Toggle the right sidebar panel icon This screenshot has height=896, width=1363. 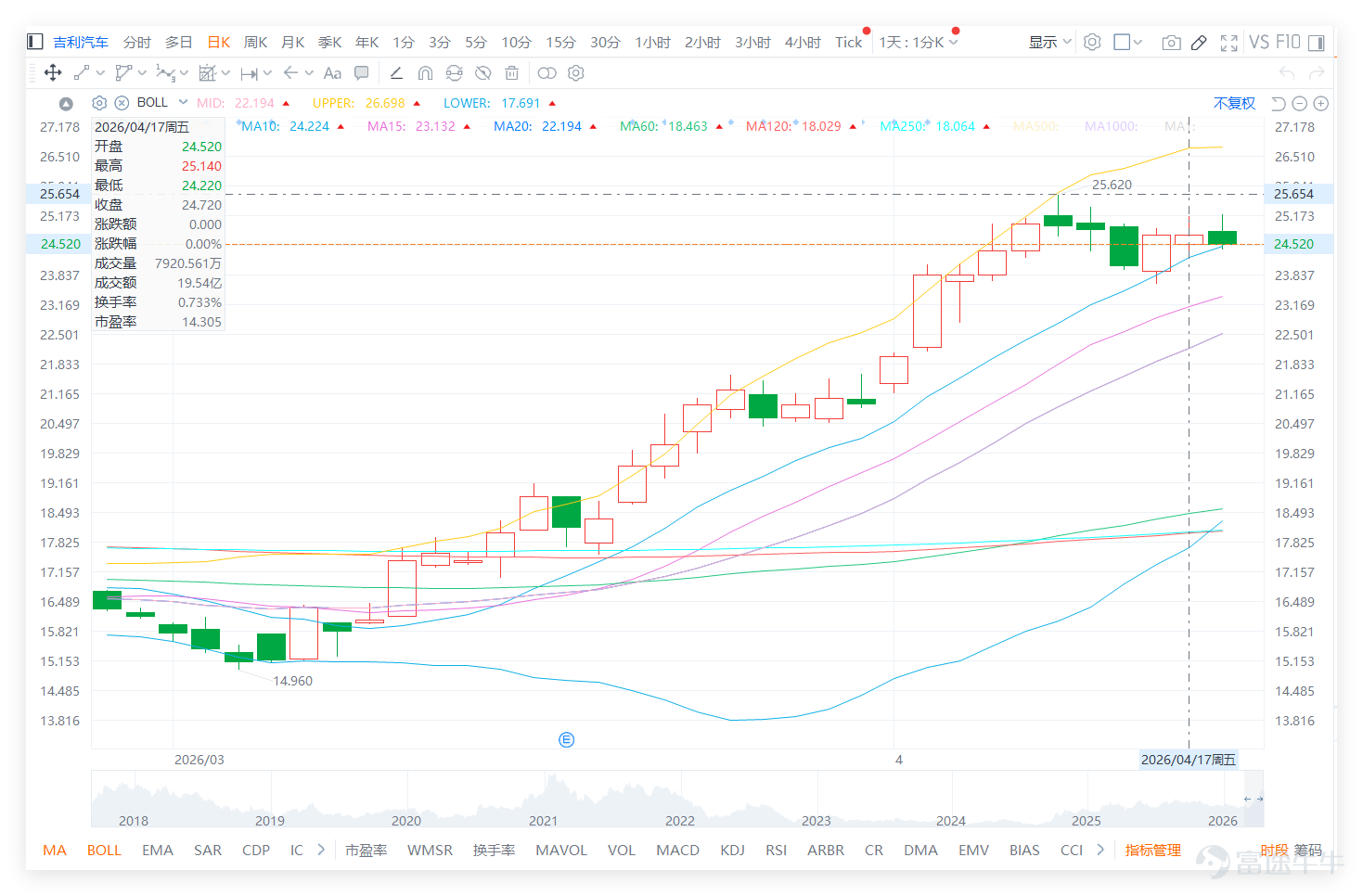[x=1318, y=42]
